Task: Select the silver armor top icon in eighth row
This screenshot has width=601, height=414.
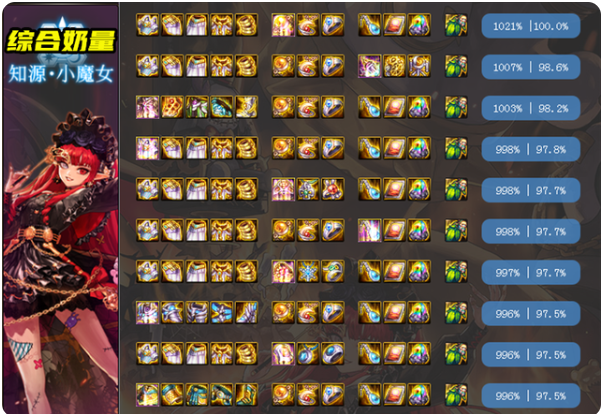Action: (x=148, y=312)
